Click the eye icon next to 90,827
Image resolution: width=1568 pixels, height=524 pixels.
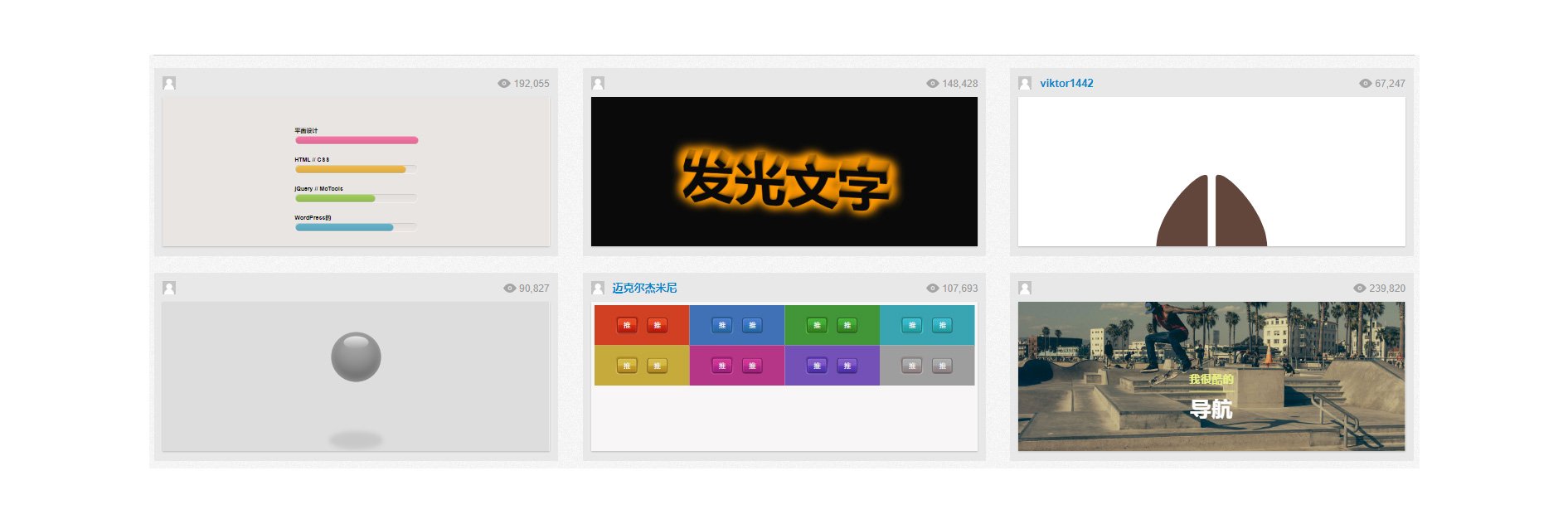point(509,288)
